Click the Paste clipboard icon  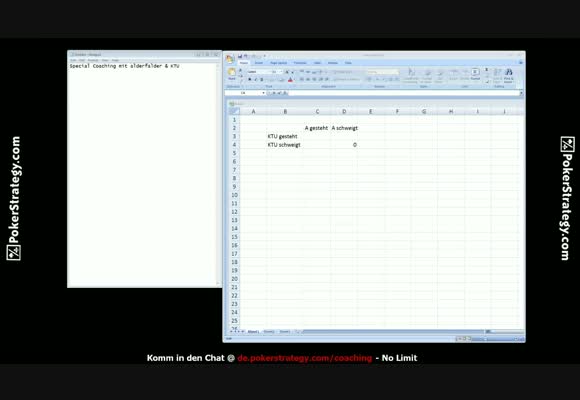(x=232, y=73)
